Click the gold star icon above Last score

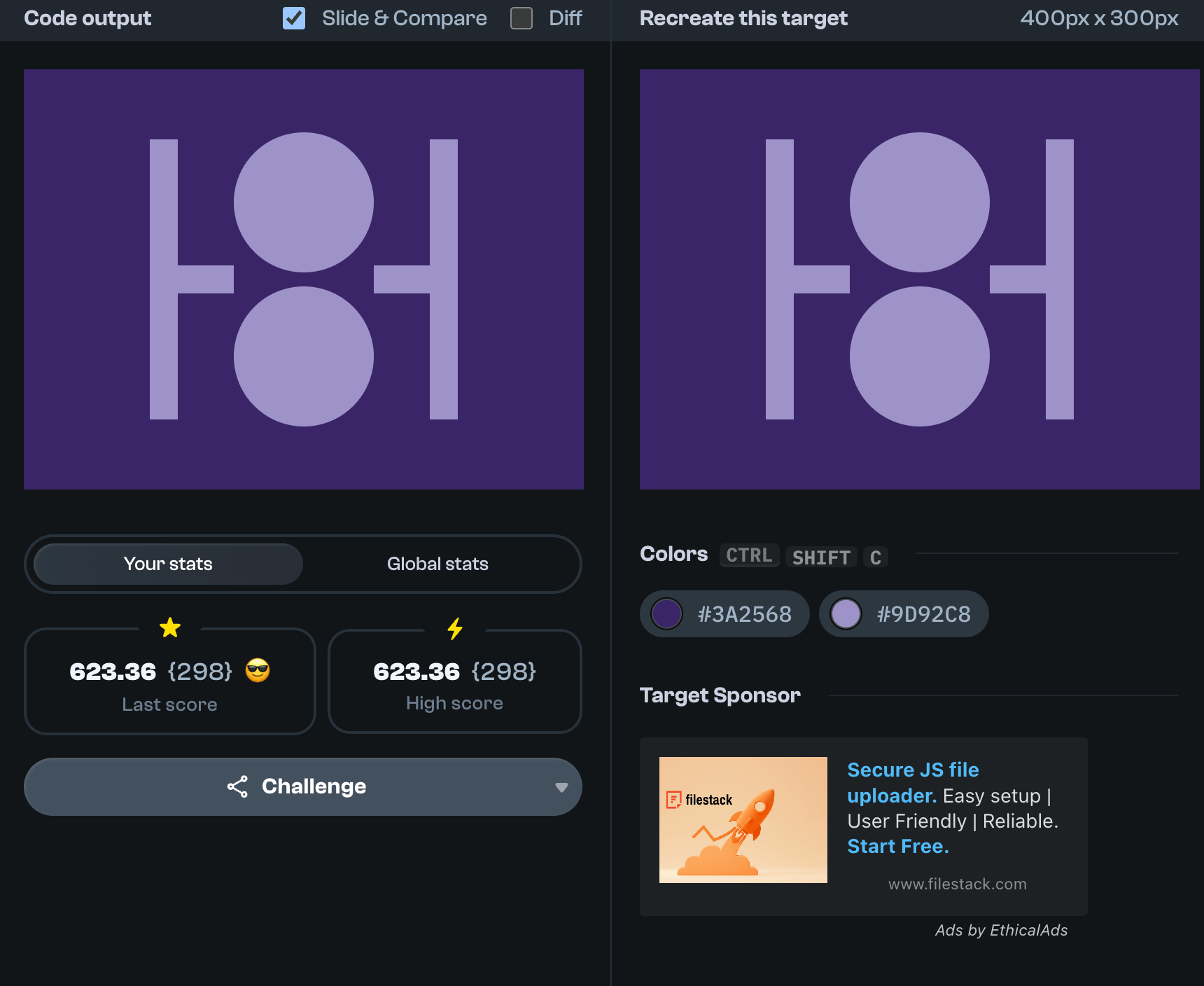[x=170, y=627]
